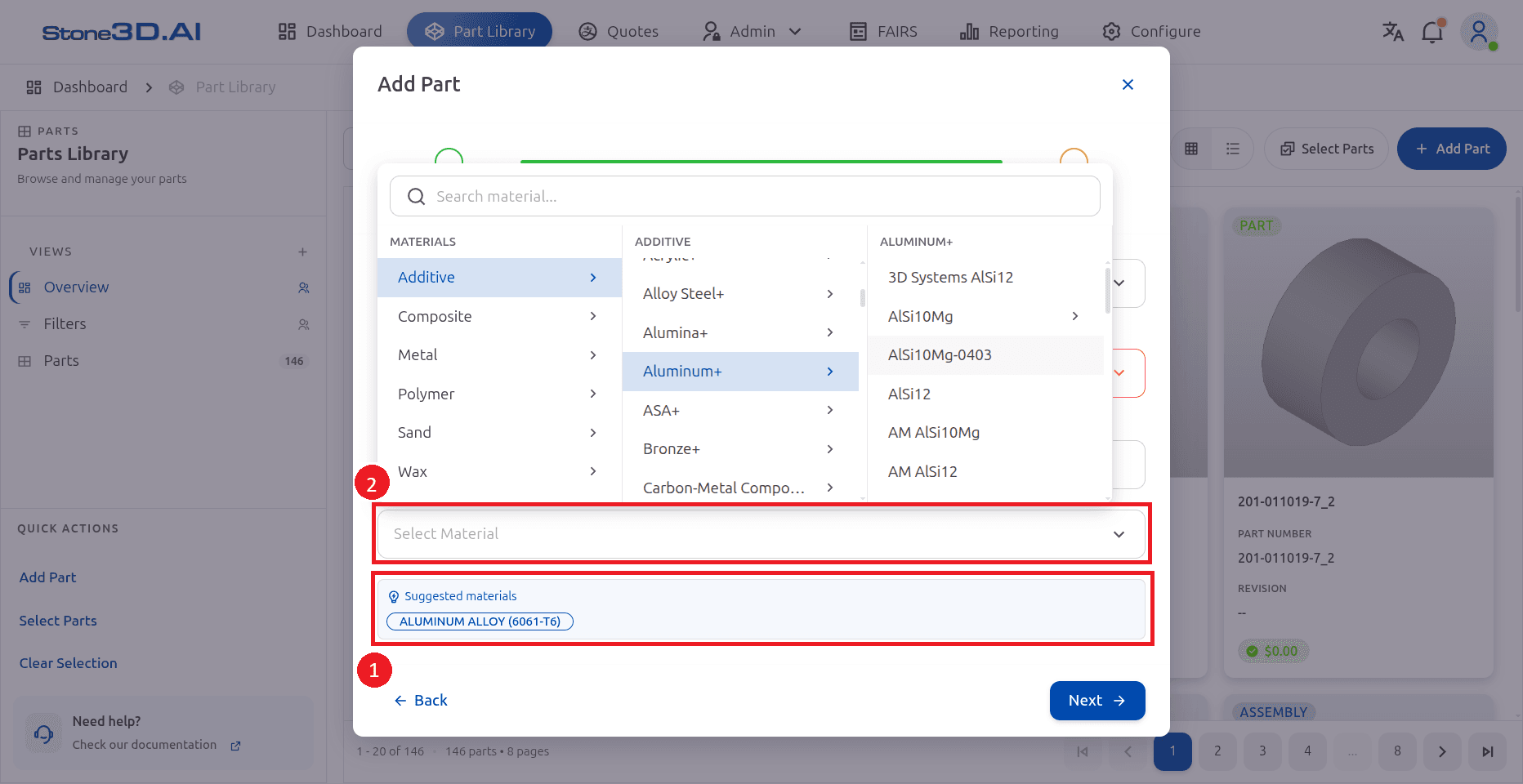
Task: Click Clear Selection quick action
Action: tap(69, 663)
